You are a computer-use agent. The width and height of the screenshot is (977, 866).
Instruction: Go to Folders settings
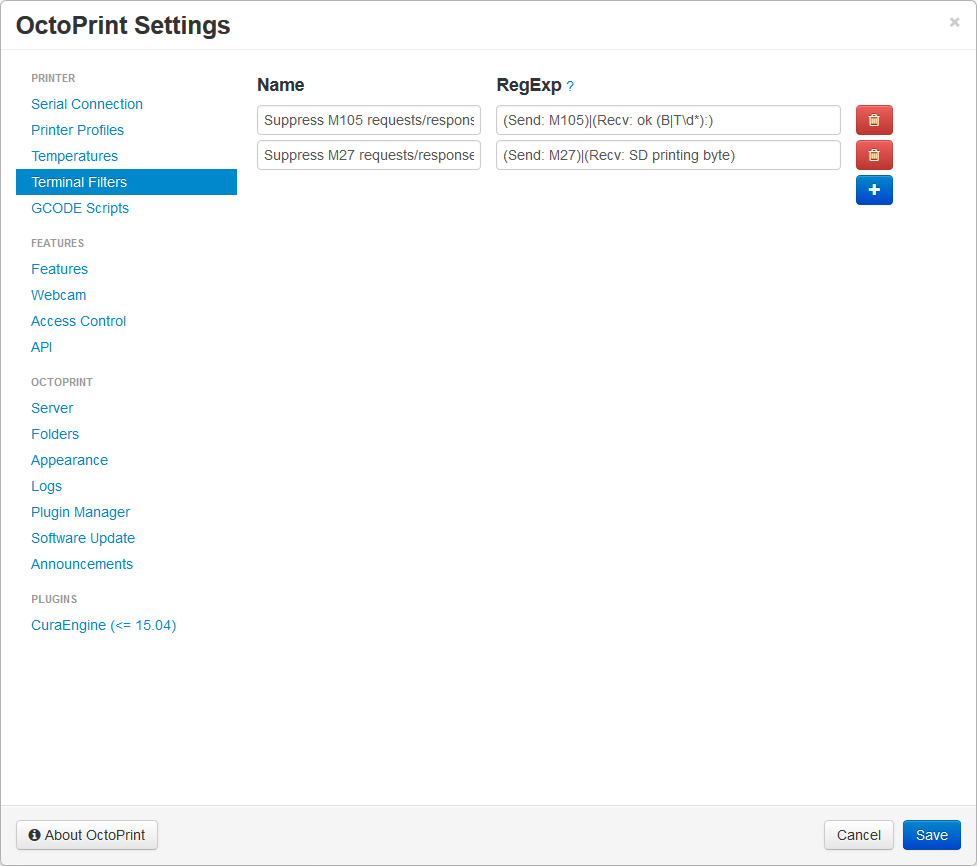coord(55,434)
